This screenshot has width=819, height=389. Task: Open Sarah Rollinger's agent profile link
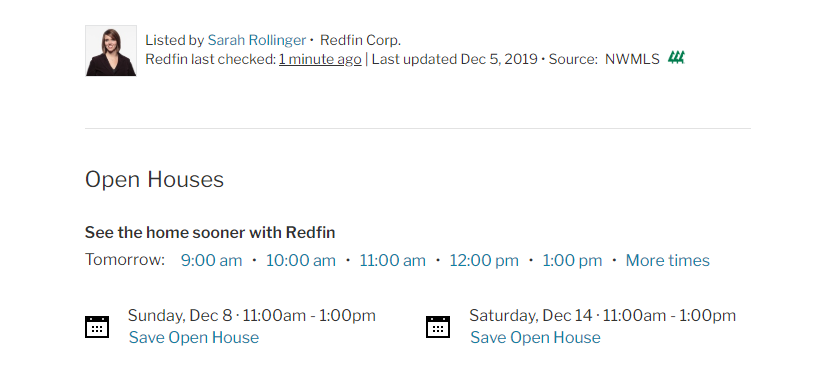point(256,40)
